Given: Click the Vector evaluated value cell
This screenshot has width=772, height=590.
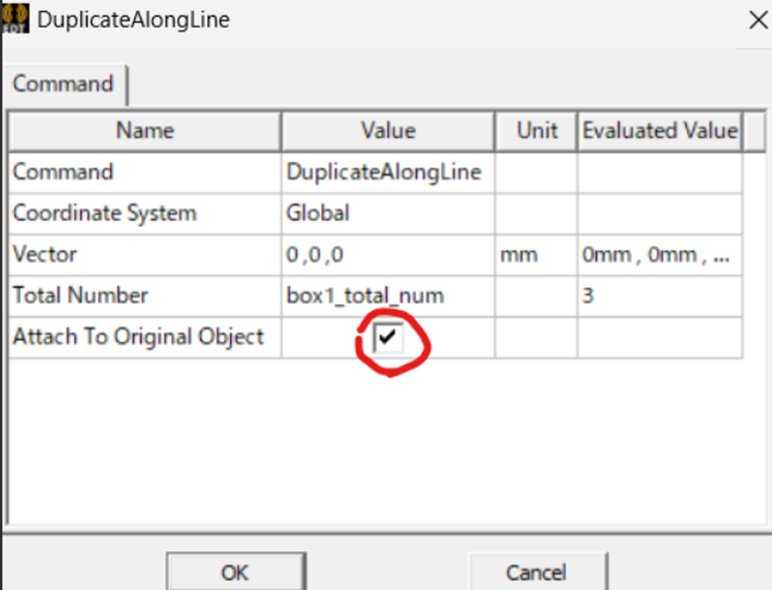Looking at the screenshot, I should [x=659, y=255].
